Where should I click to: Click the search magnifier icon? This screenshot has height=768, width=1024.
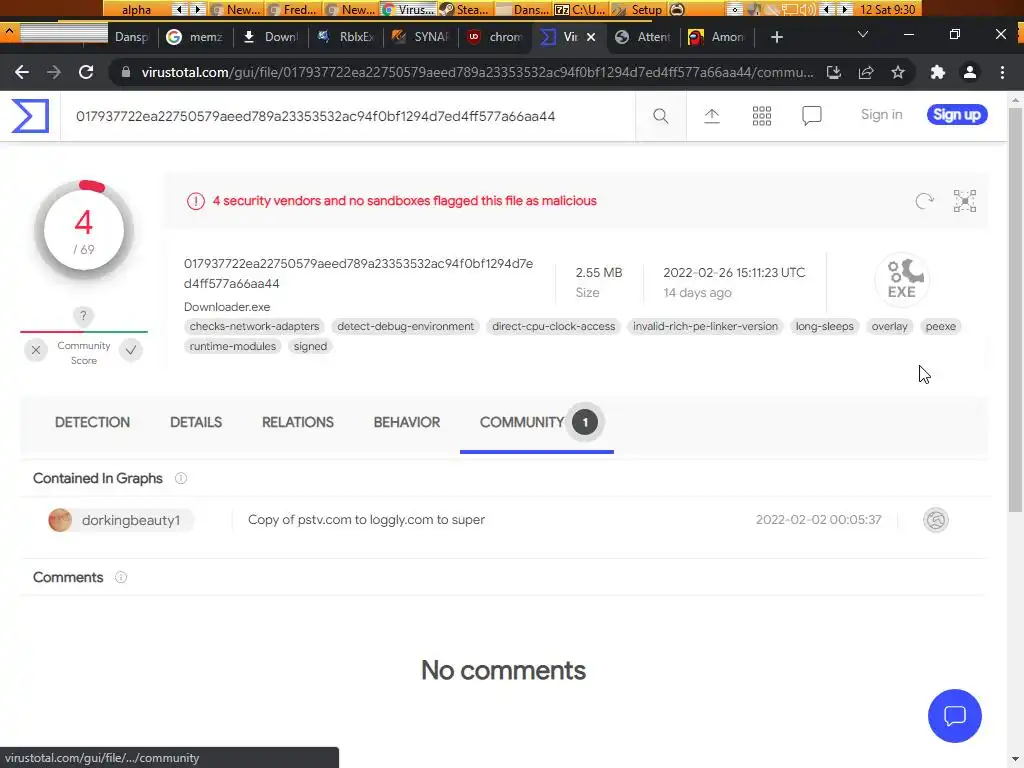tap(660, 116)
